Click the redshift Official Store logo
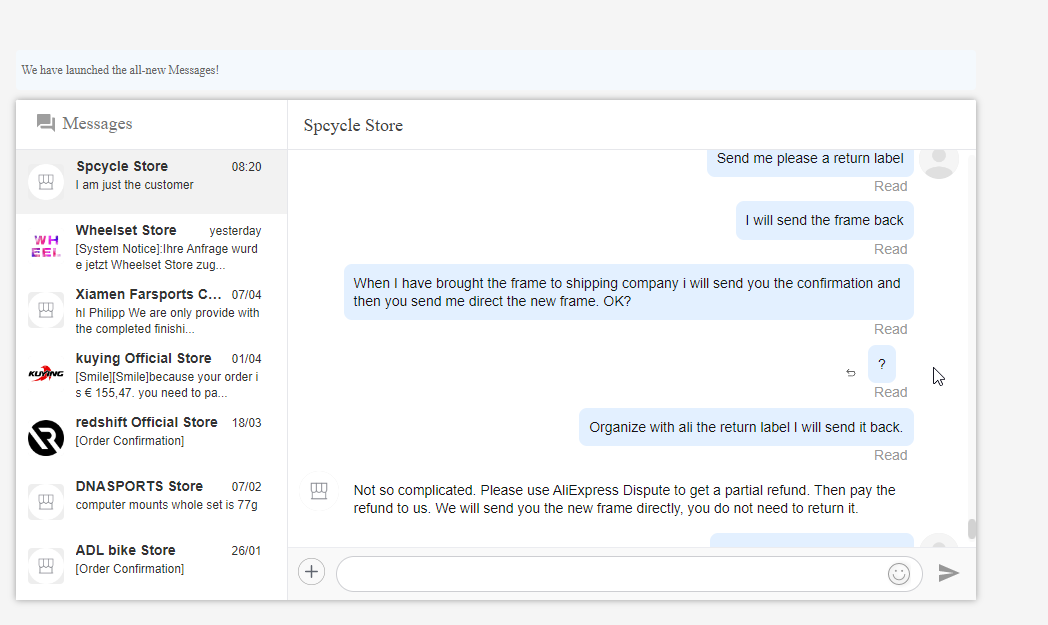Screen dimensions: 1048x625 pos(46,438)
